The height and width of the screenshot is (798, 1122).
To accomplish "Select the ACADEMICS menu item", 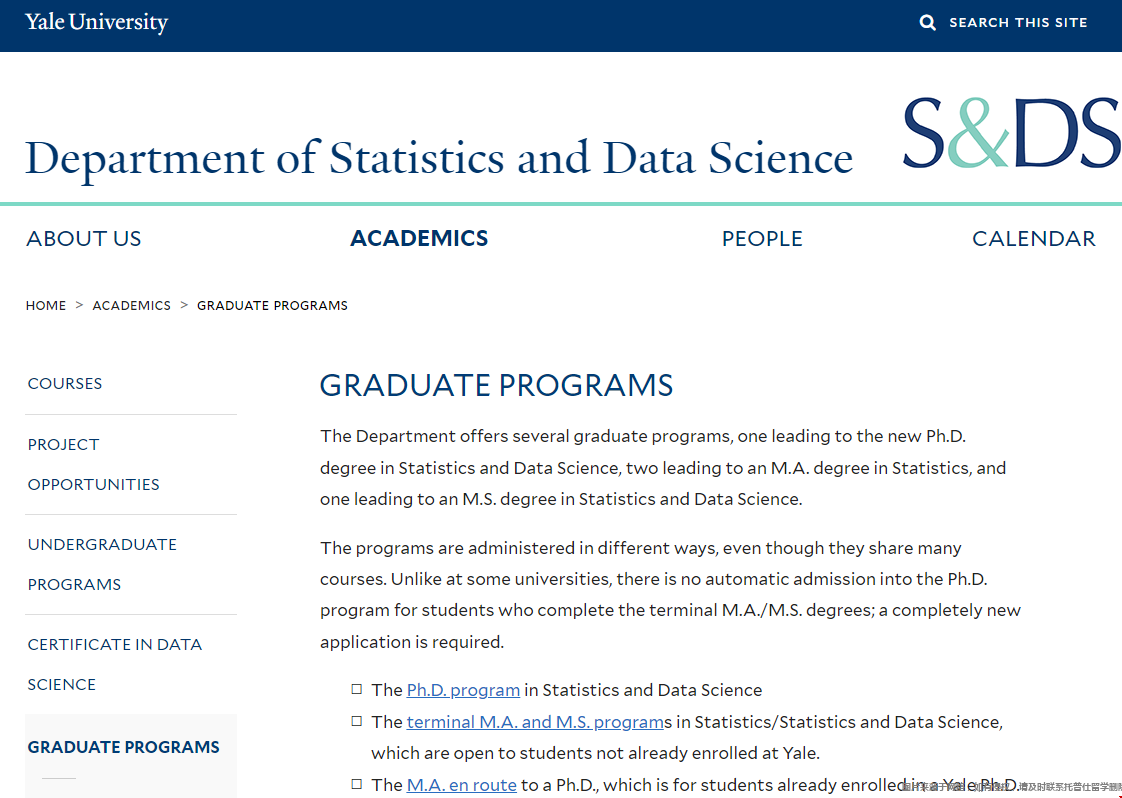I will click(x=419, y=238).
